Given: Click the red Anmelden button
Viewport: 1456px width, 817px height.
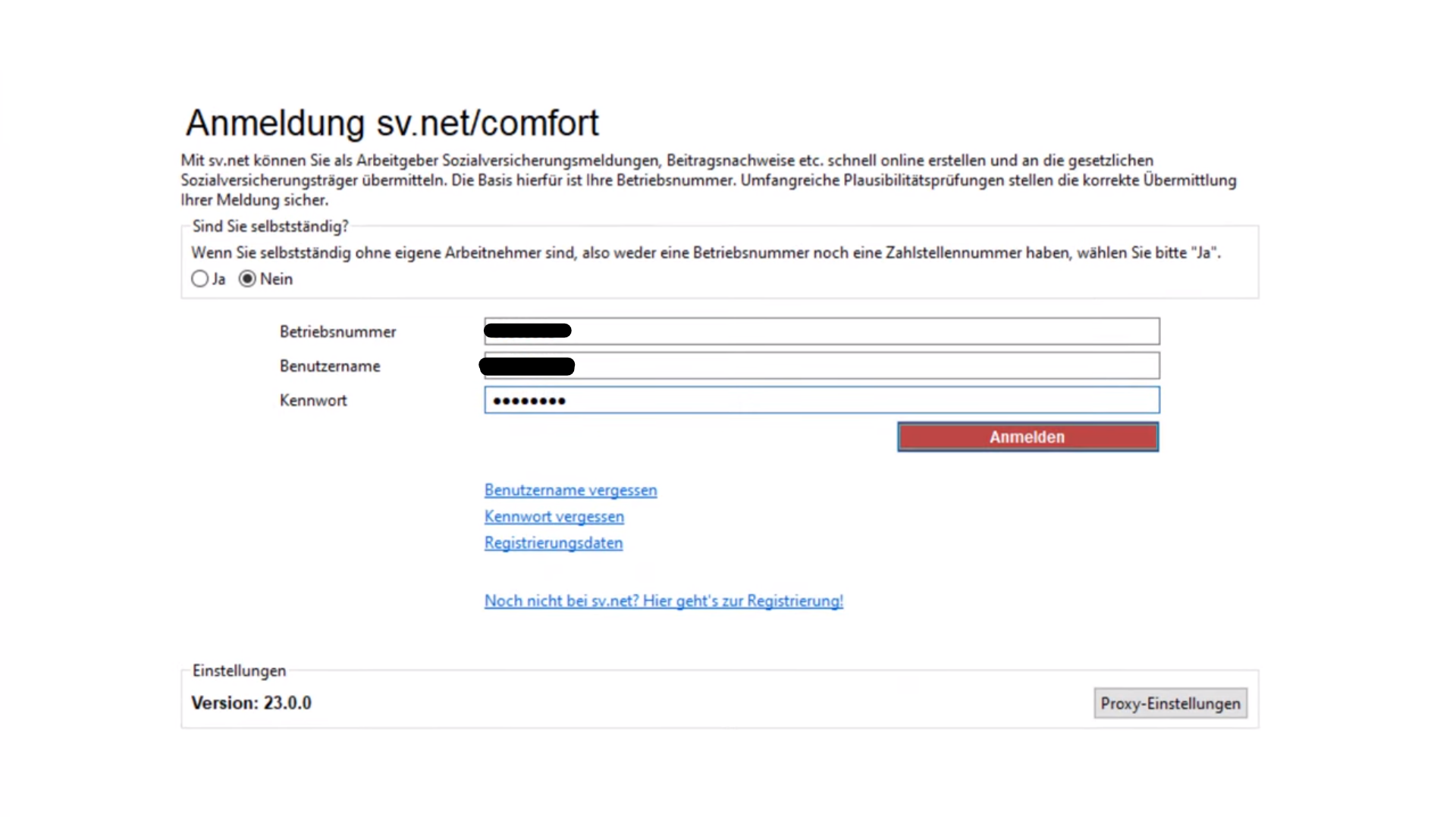Looking at the screenshot, I should [1028, 437].
